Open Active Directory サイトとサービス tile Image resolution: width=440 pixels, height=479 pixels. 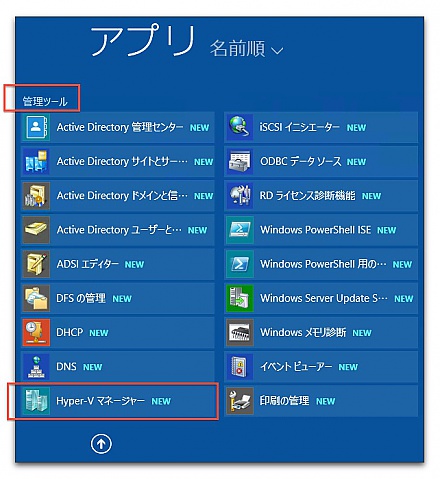point(118,161)
